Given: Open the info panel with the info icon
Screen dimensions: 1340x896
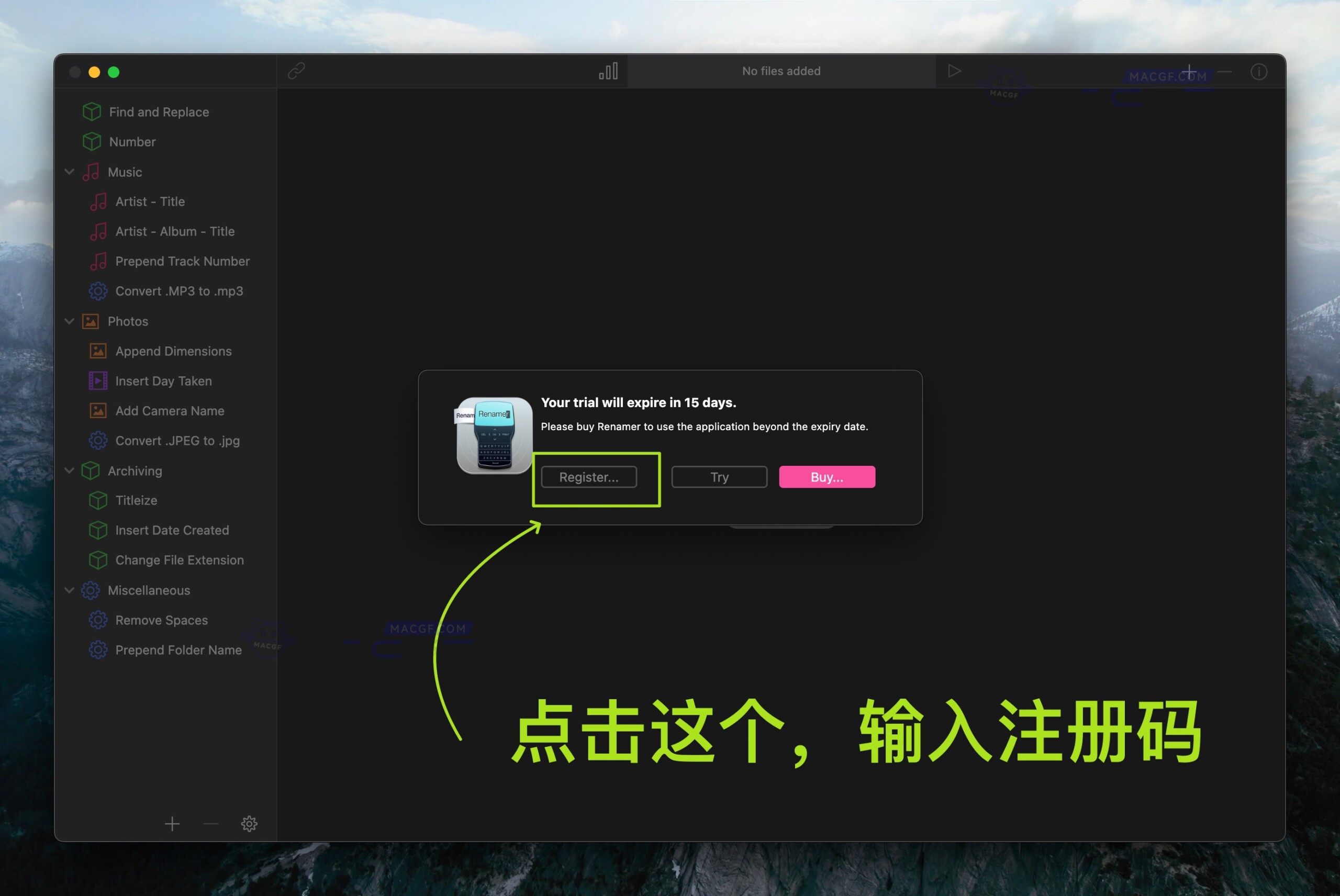Looking at the screenshot, I should [x=1259, y=71].
